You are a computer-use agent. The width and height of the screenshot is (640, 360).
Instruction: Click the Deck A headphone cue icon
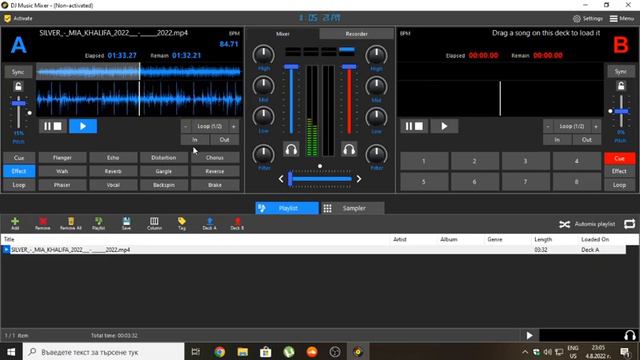(291, 149)
